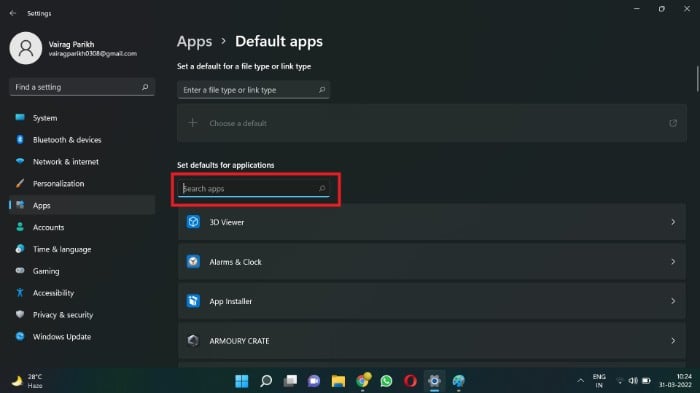
Task: Click the ARMOURY CRATE label text
Action: coord(239,341)
